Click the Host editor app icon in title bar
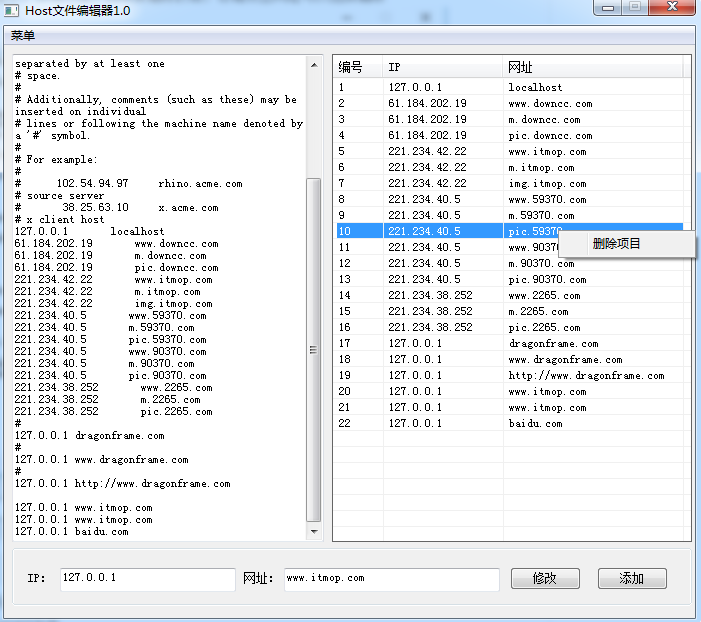701x622 pixels. pos(12,9)
